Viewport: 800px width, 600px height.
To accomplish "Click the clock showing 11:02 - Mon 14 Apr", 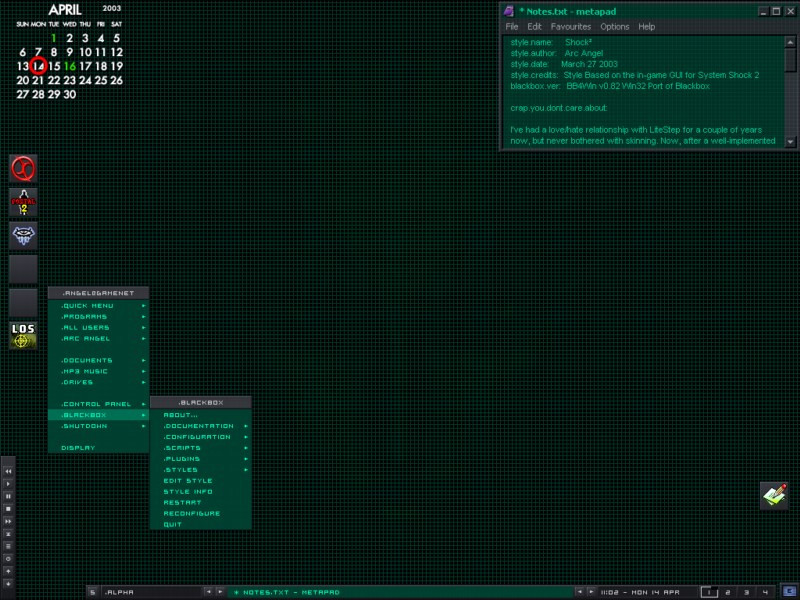I will (x=640, y=592).
